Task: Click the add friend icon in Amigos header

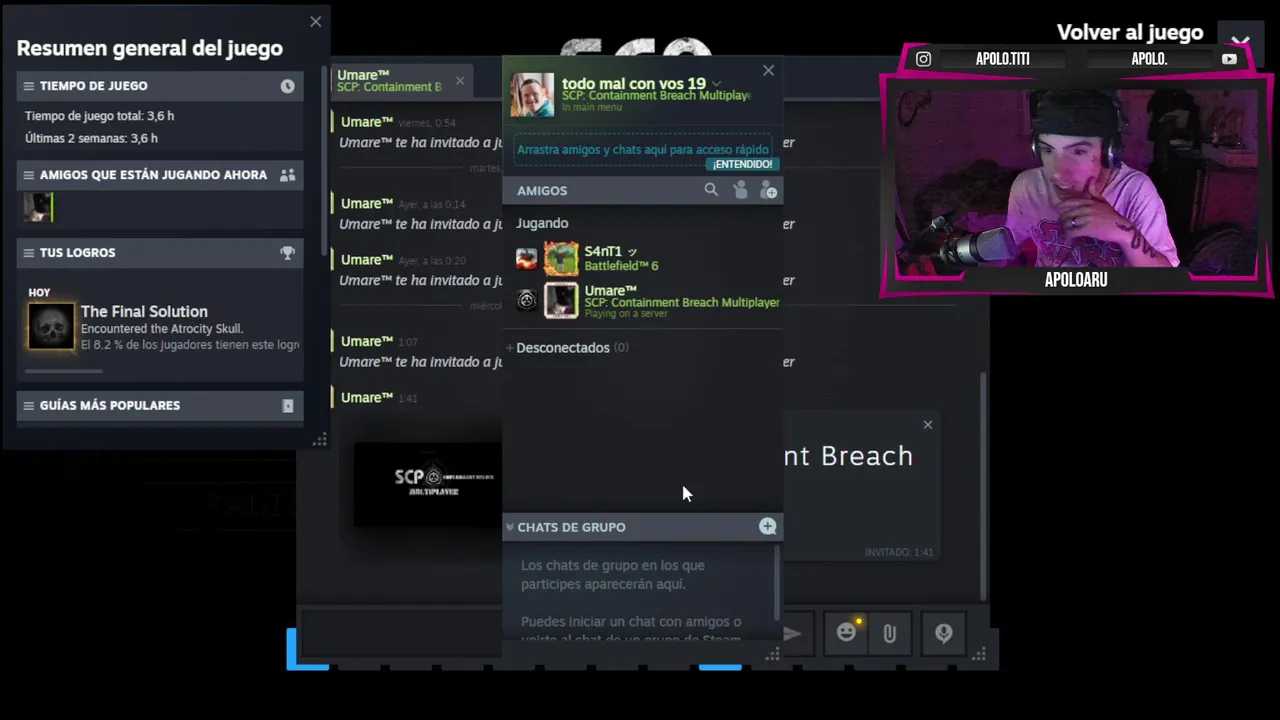Action: point(768,190)
